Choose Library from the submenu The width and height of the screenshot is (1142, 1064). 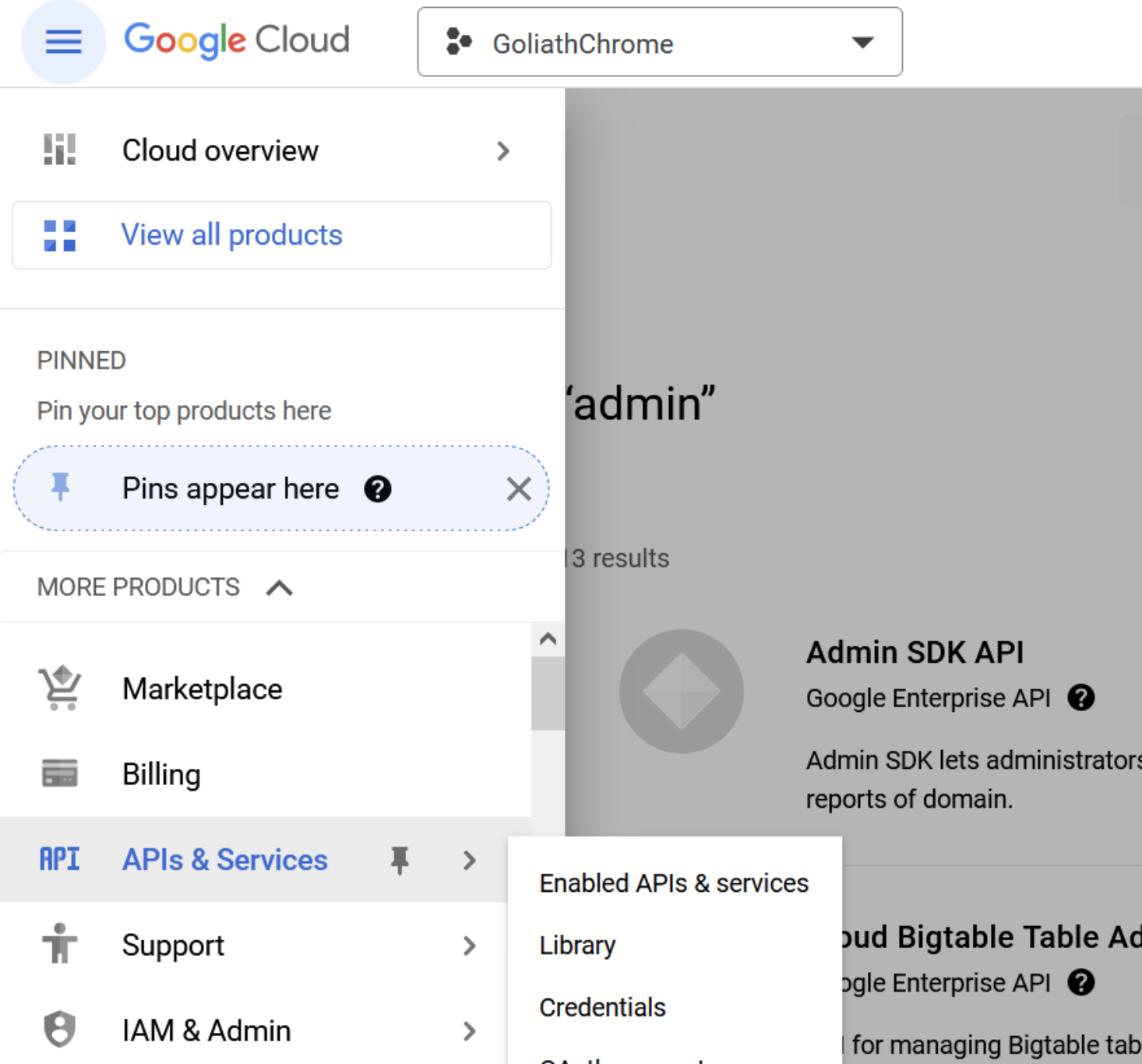(x=675, y=946)
